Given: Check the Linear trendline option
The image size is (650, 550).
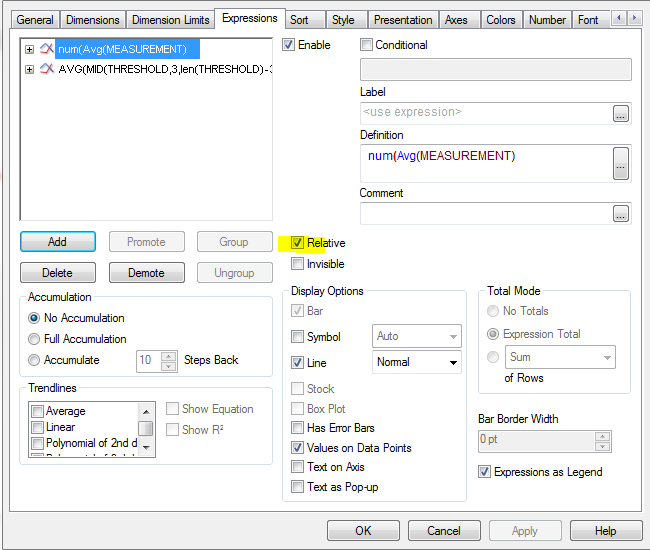Looking at the screenshot, I should [37, 427].
